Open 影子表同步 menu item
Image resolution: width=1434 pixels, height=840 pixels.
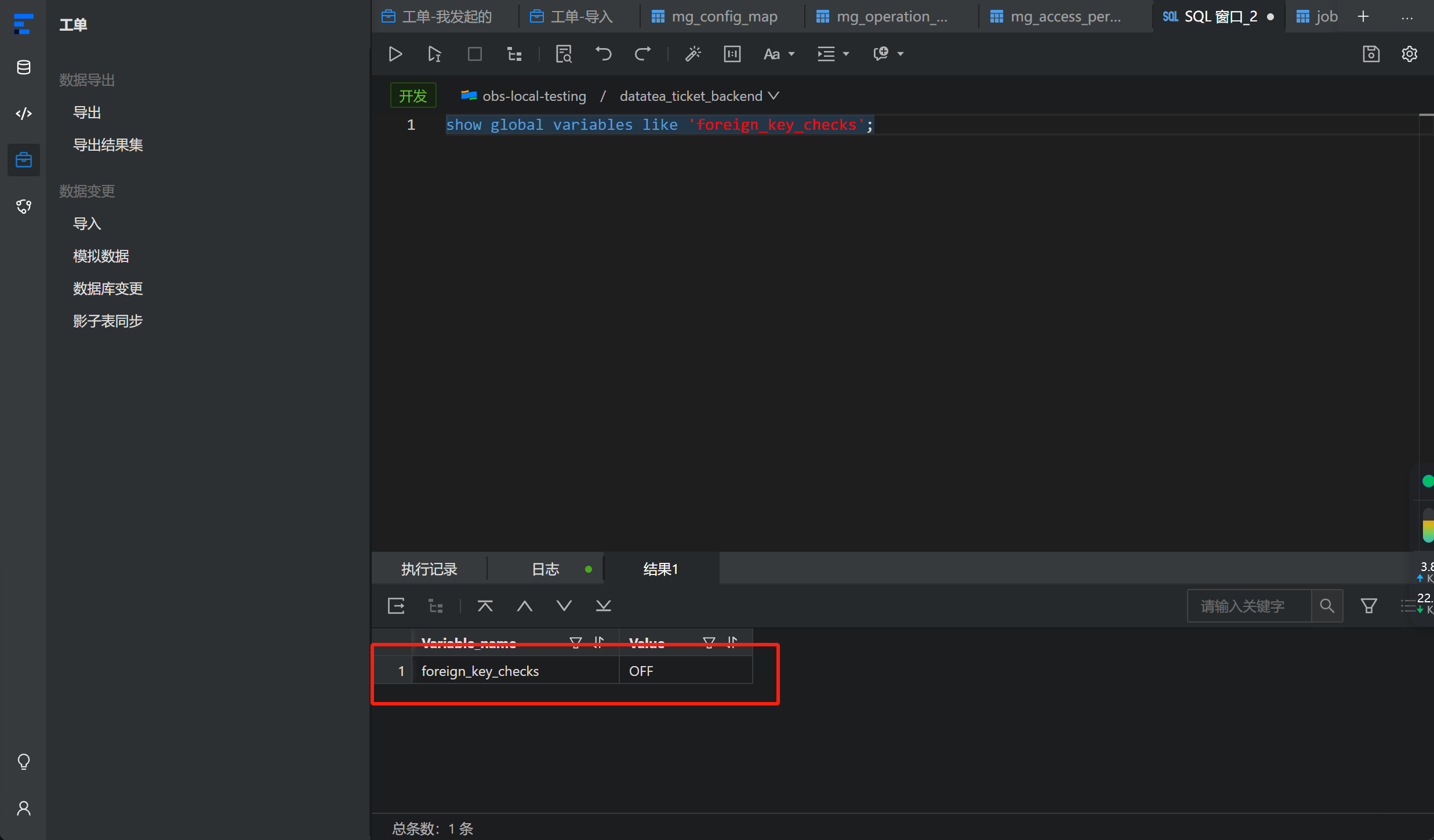click(x=108, y=321)
